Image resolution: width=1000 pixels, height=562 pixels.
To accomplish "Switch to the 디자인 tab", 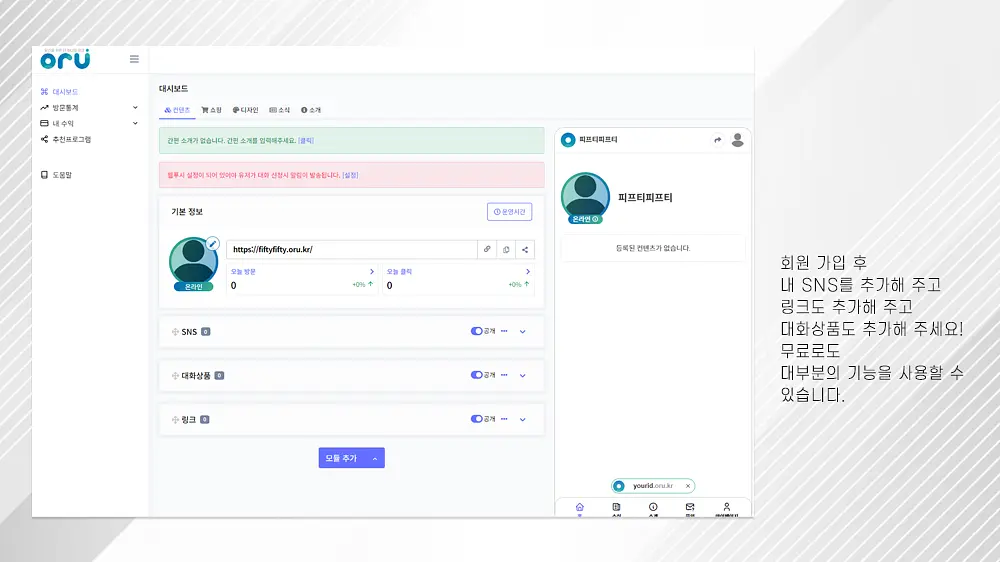I will (246, 110).
